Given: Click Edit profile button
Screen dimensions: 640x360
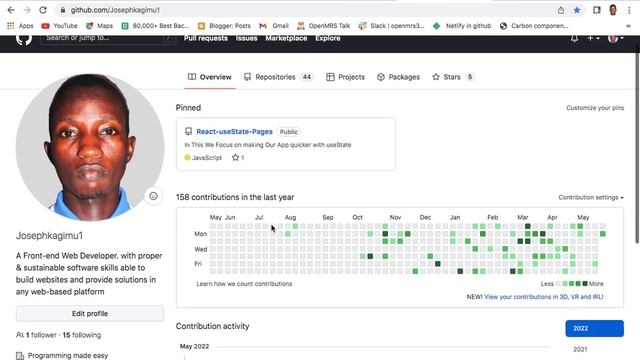Looking at the screenshot, I should tap(90, 313).
